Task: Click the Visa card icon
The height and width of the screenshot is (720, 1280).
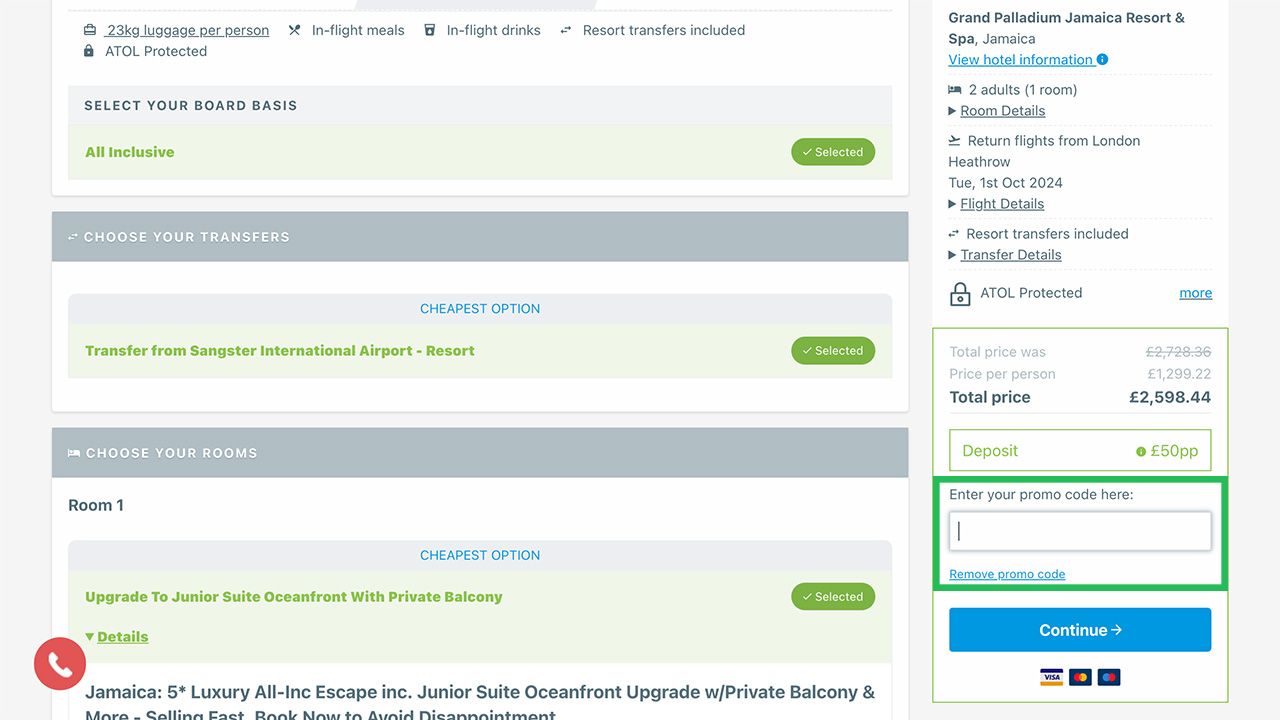Action: pos(1051,677)
